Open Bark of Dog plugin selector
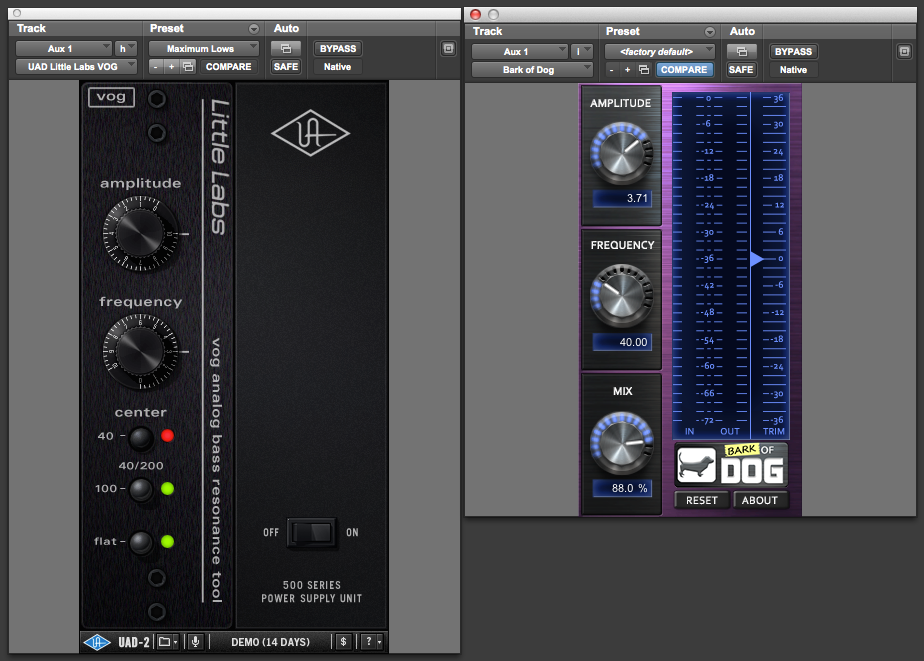 click(x=533, y=70)
